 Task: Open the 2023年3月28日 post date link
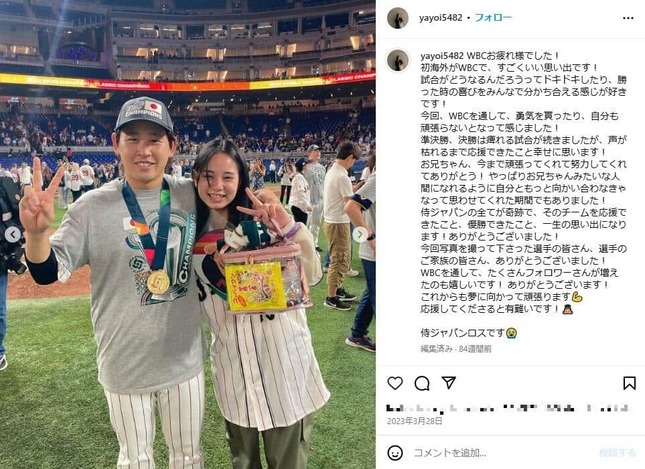[x=415, y=421]
